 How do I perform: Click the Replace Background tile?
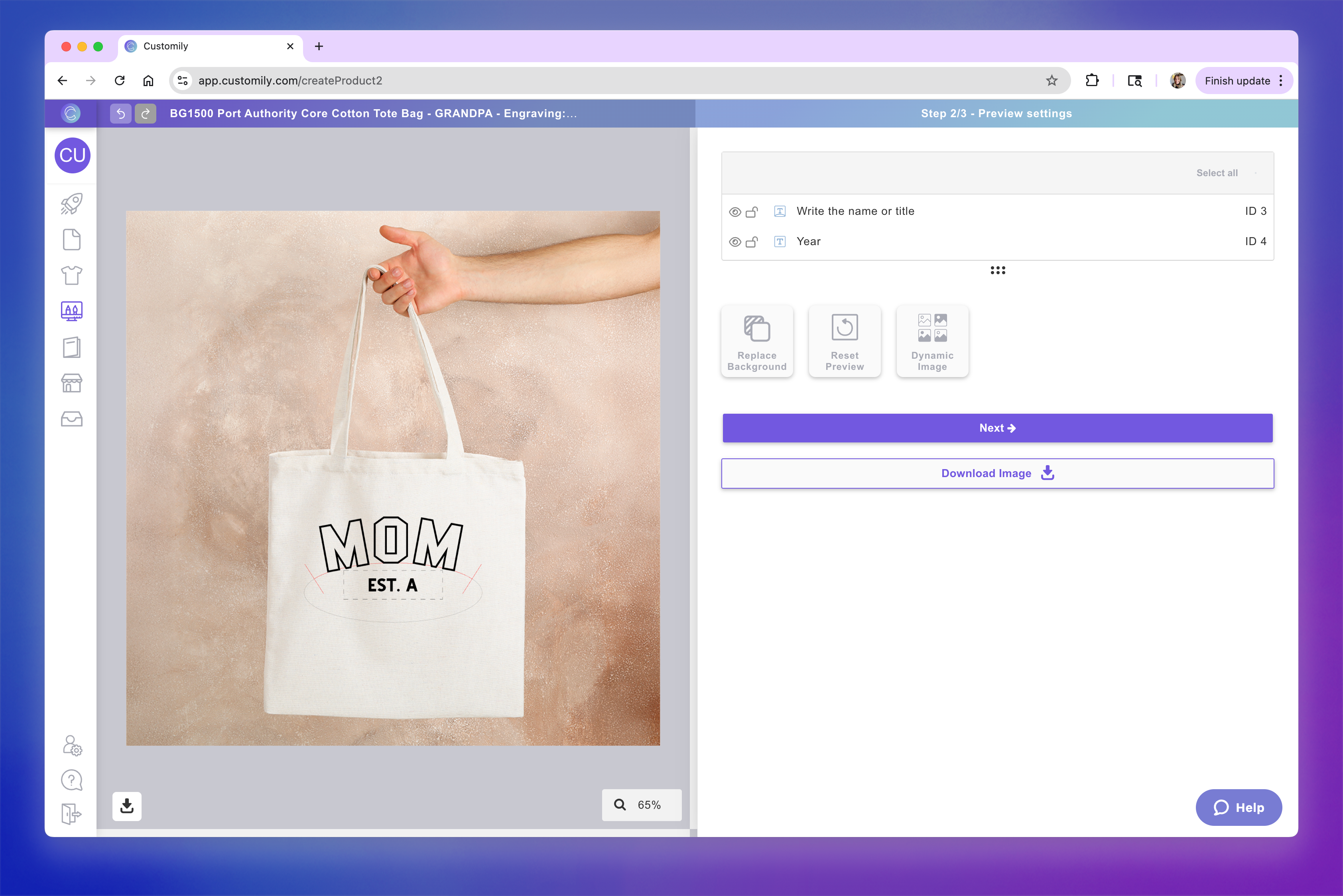[756, 341]
